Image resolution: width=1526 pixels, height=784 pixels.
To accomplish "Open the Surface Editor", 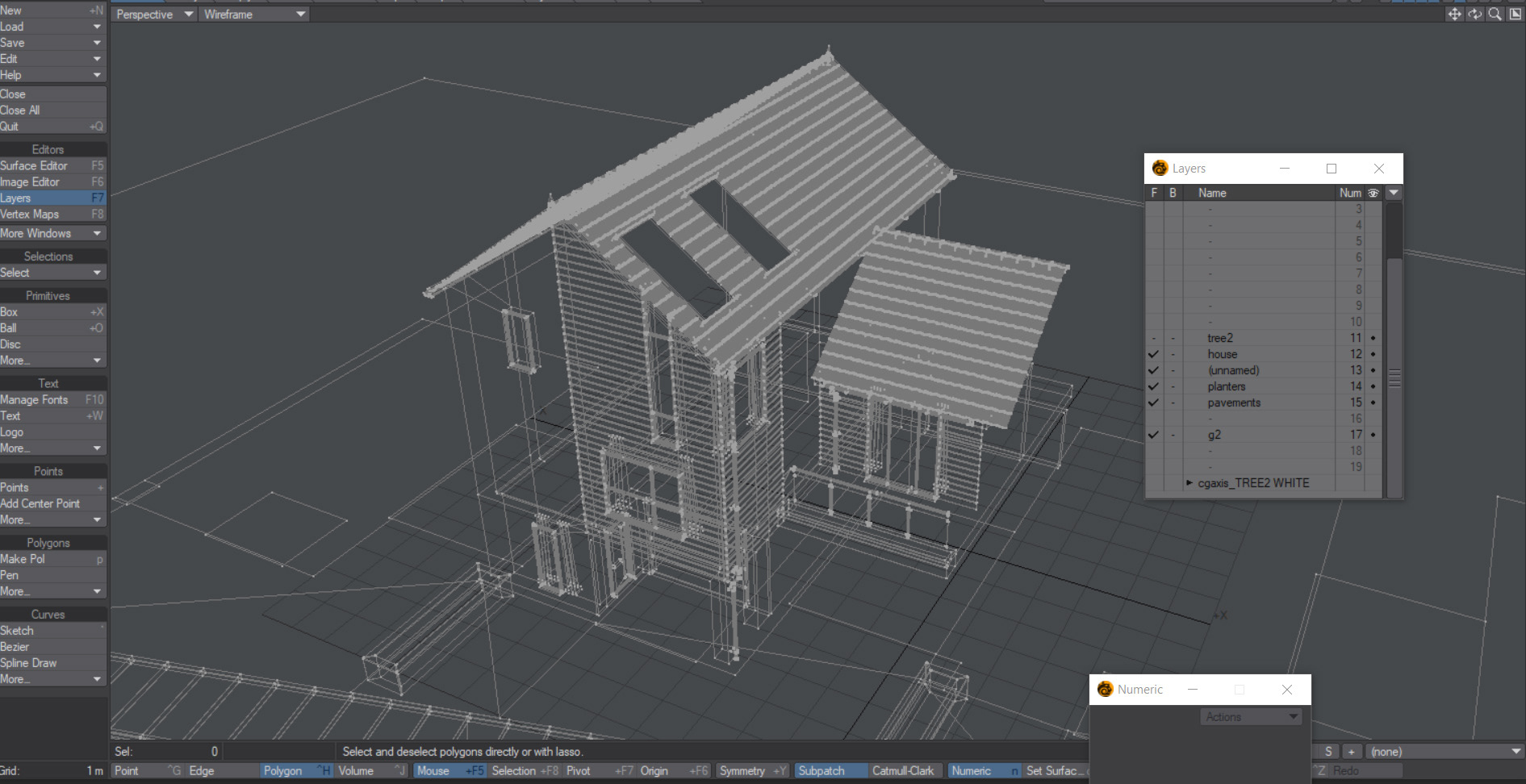I will click(x=53, y=165).
